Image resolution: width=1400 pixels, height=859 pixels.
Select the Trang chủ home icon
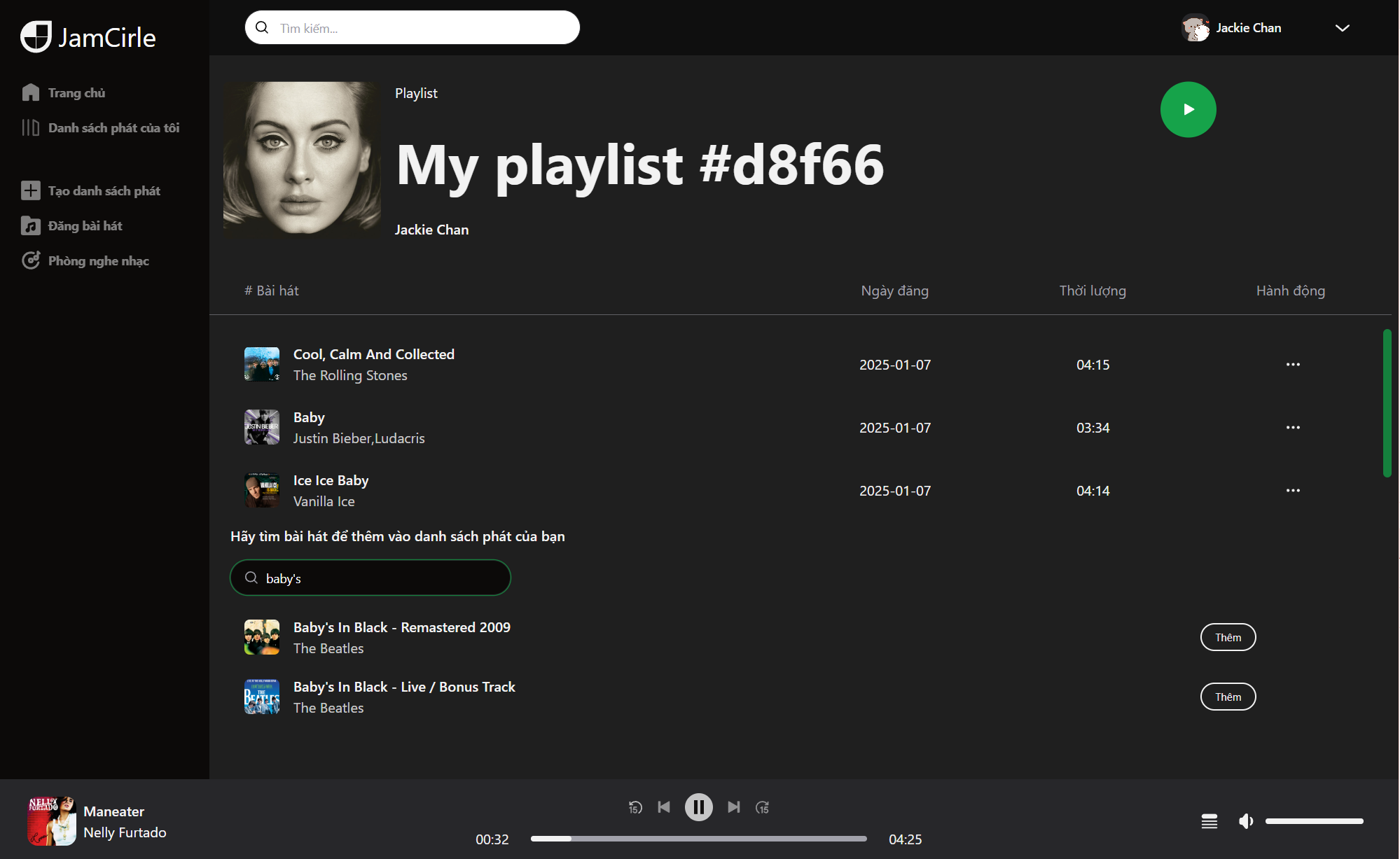point(31,92)
